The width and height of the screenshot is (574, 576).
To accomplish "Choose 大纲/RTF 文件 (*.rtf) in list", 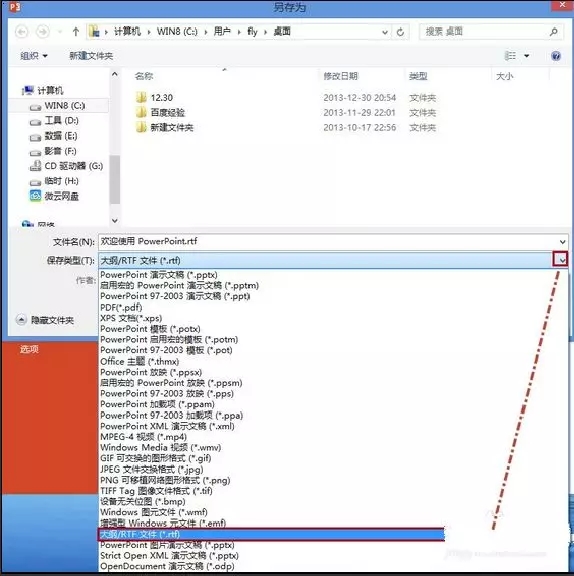I will click(x=271, y=534).
